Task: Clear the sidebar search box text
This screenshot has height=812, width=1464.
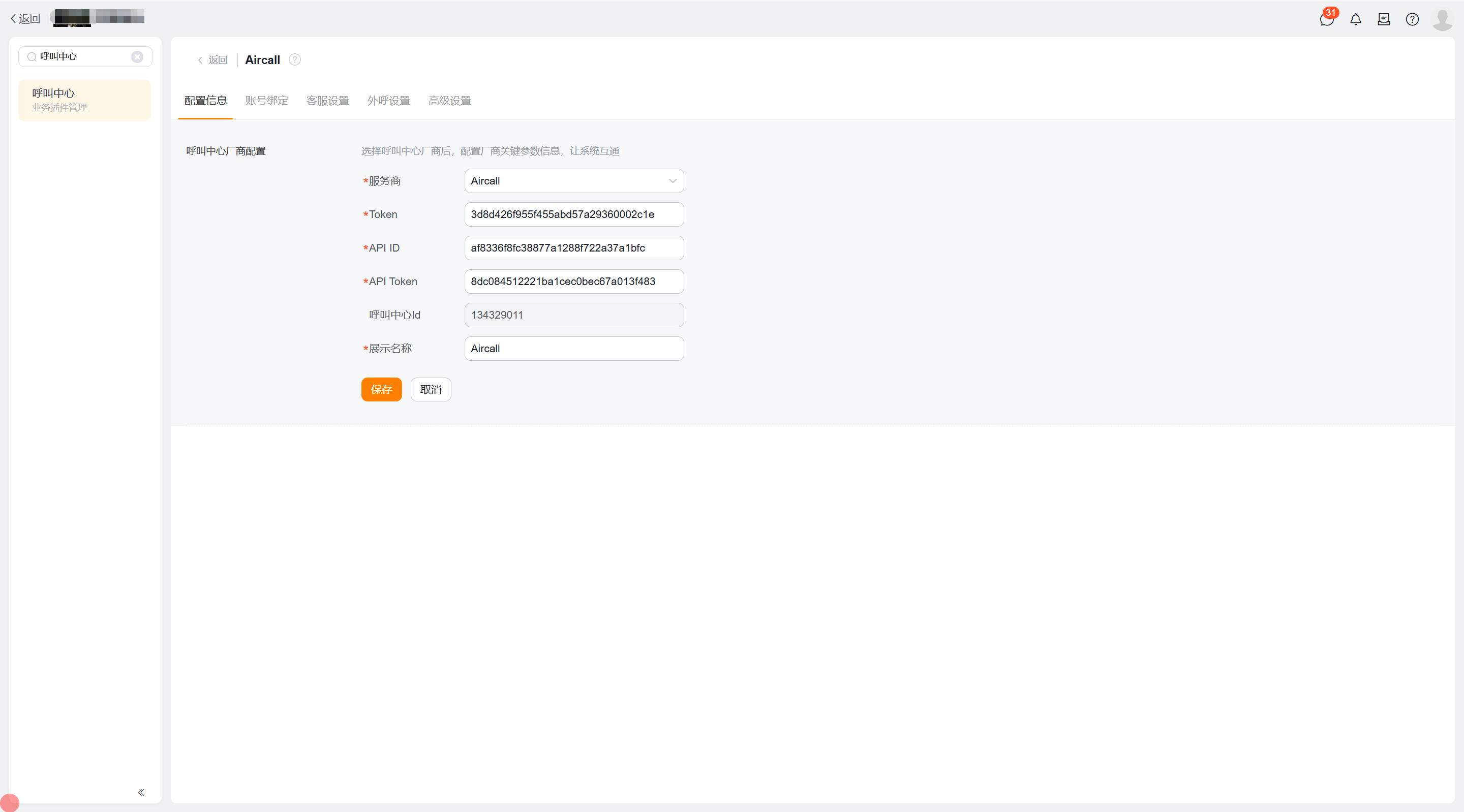Action: click(137, 57)
